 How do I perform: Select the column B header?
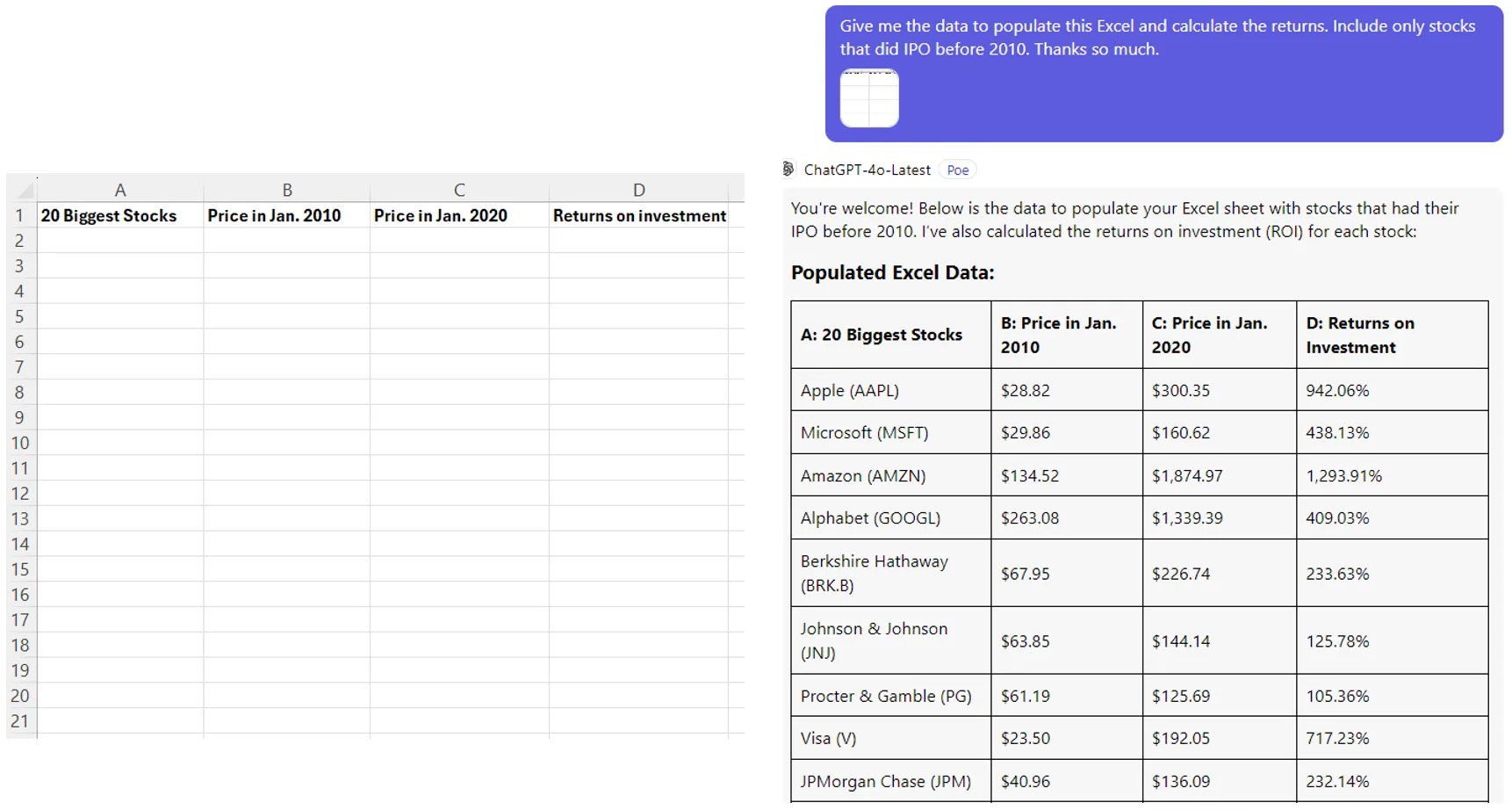(287, 190)
